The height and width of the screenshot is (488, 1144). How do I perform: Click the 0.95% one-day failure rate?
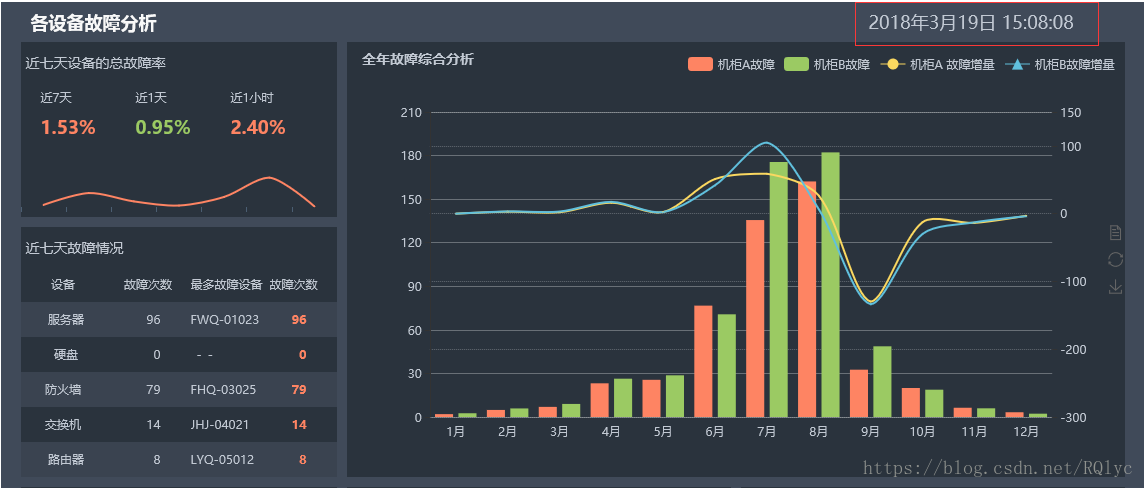(x=163, y=128)
